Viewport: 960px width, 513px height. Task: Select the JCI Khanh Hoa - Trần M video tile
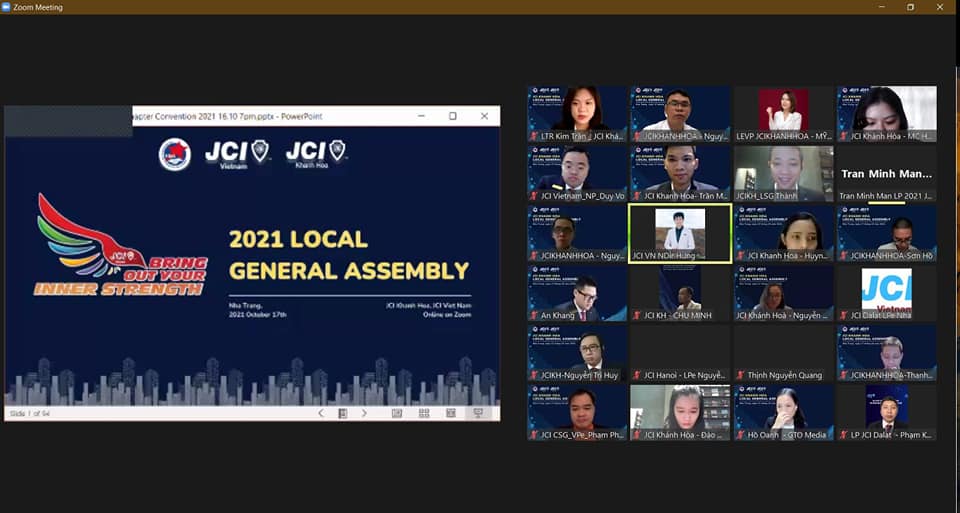pos(680,174)
